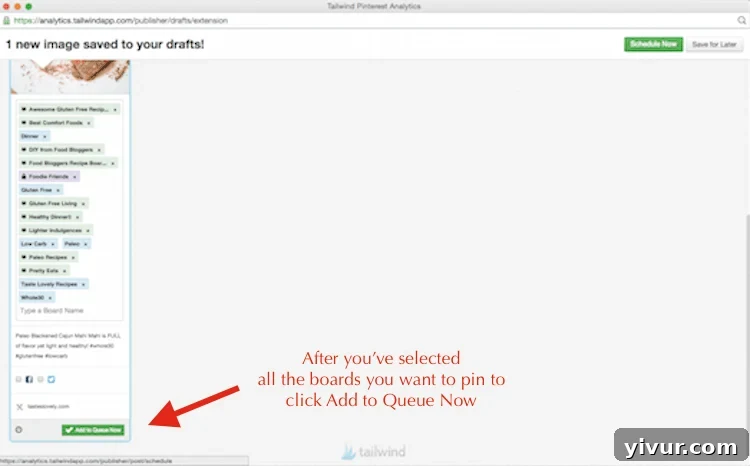Remove the Healthy Dinners board tag
The width and height of the screenshot is (750, 466).
77,217
